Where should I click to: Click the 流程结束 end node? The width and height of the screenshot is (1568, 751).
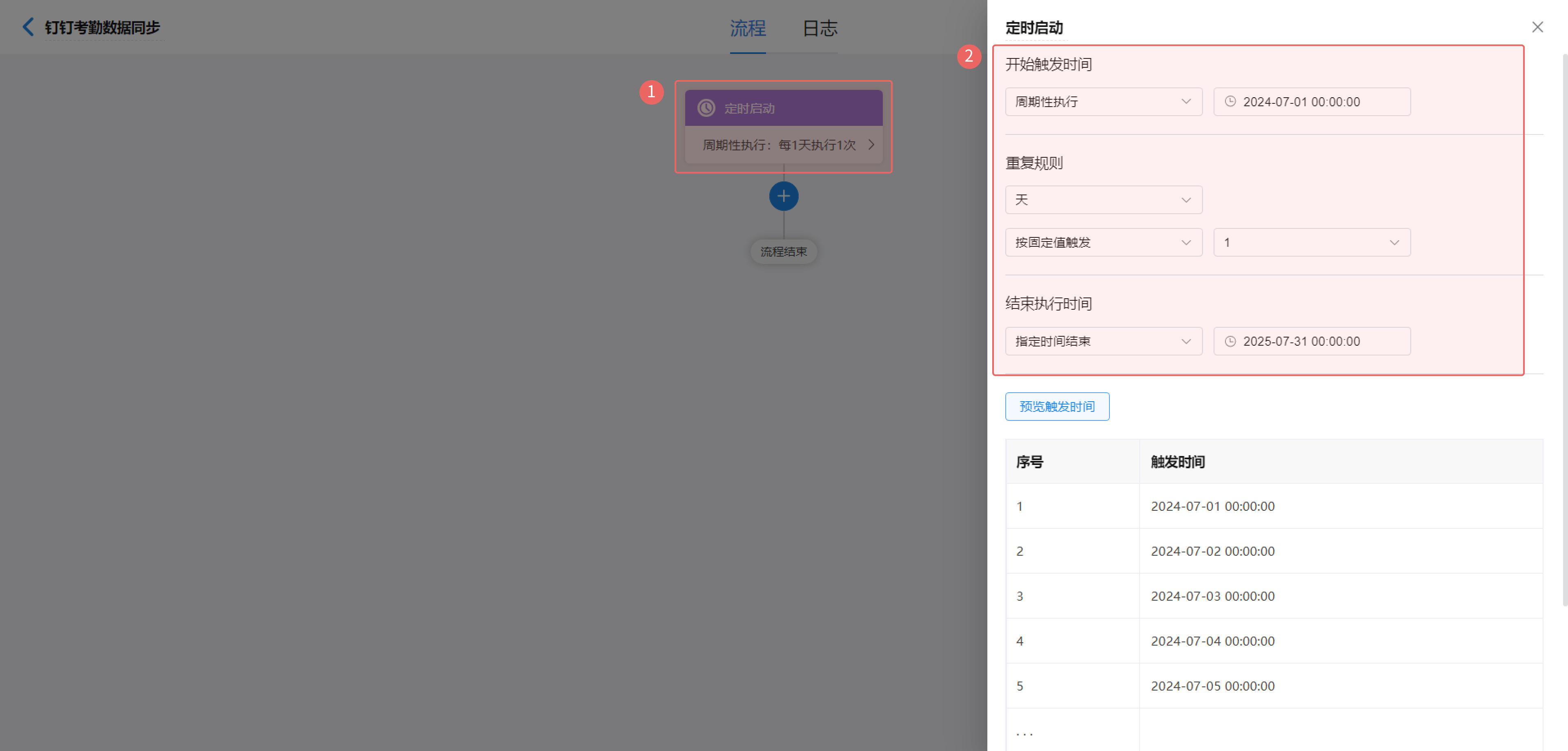[x=784, y=252]
